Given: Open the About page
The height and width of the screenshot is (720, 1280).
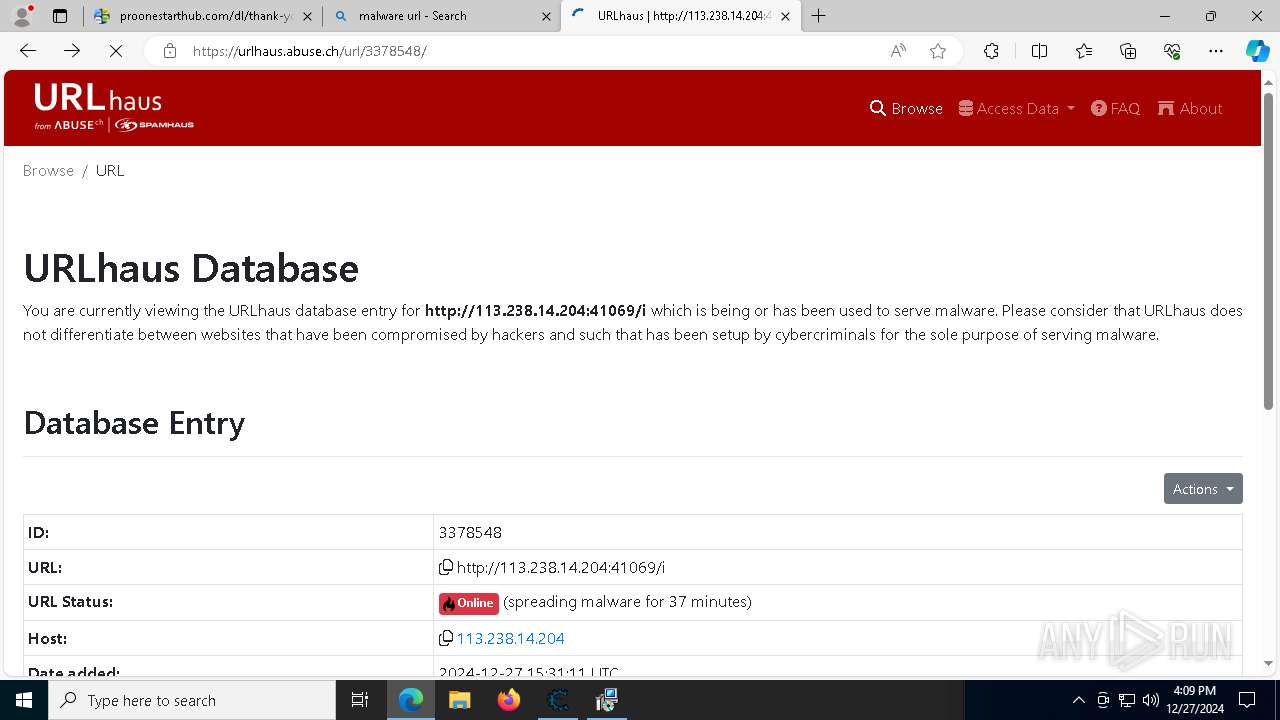Looking at the screenshot, I should [1190, 108].
